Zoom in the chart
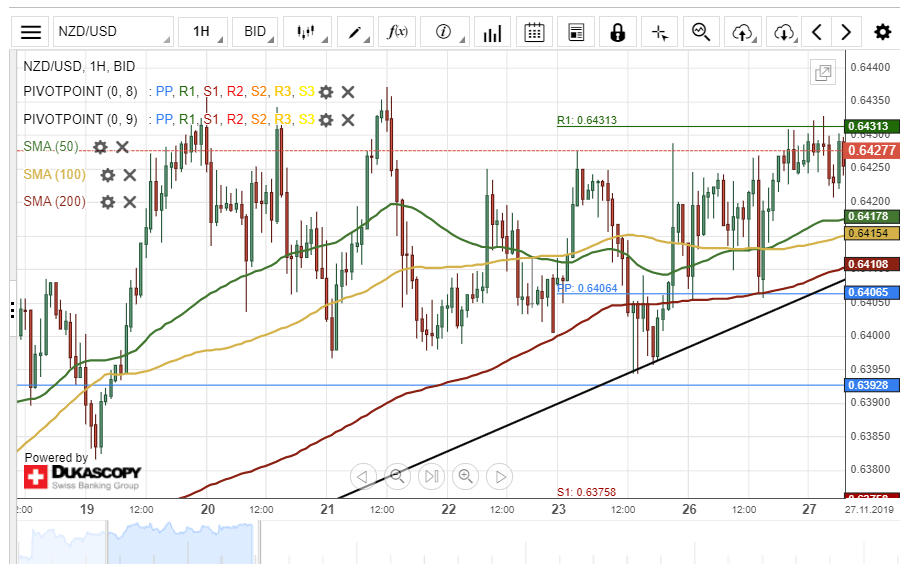The height and width of the screenshot is (568, 902). coord(465,476)
